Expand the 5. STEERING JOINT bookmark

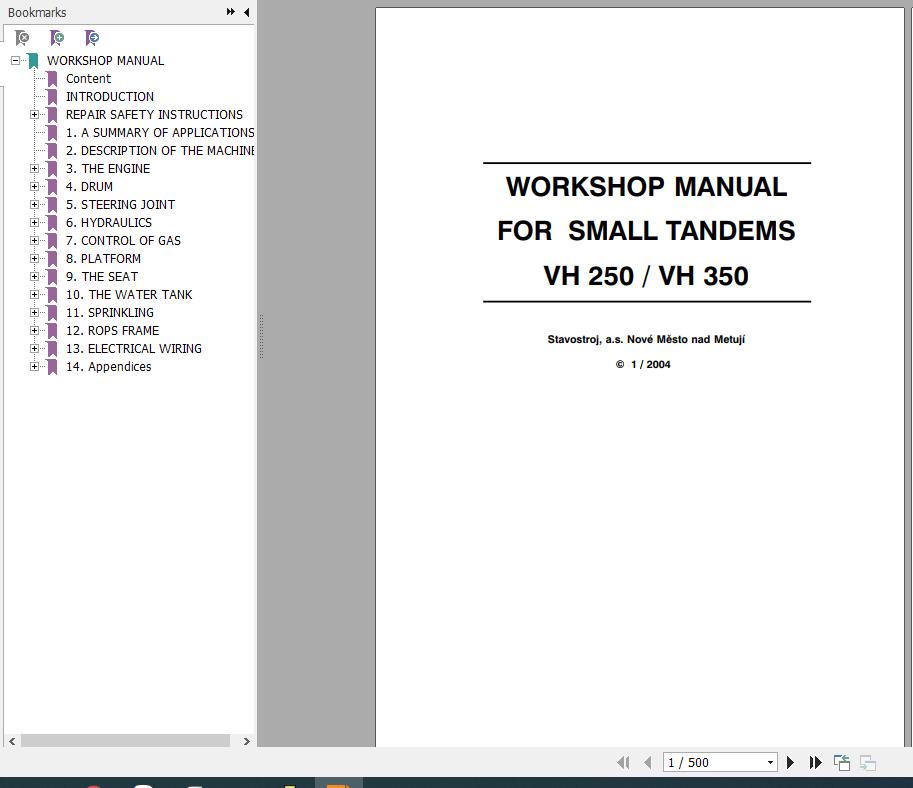(x=34, y=204)
